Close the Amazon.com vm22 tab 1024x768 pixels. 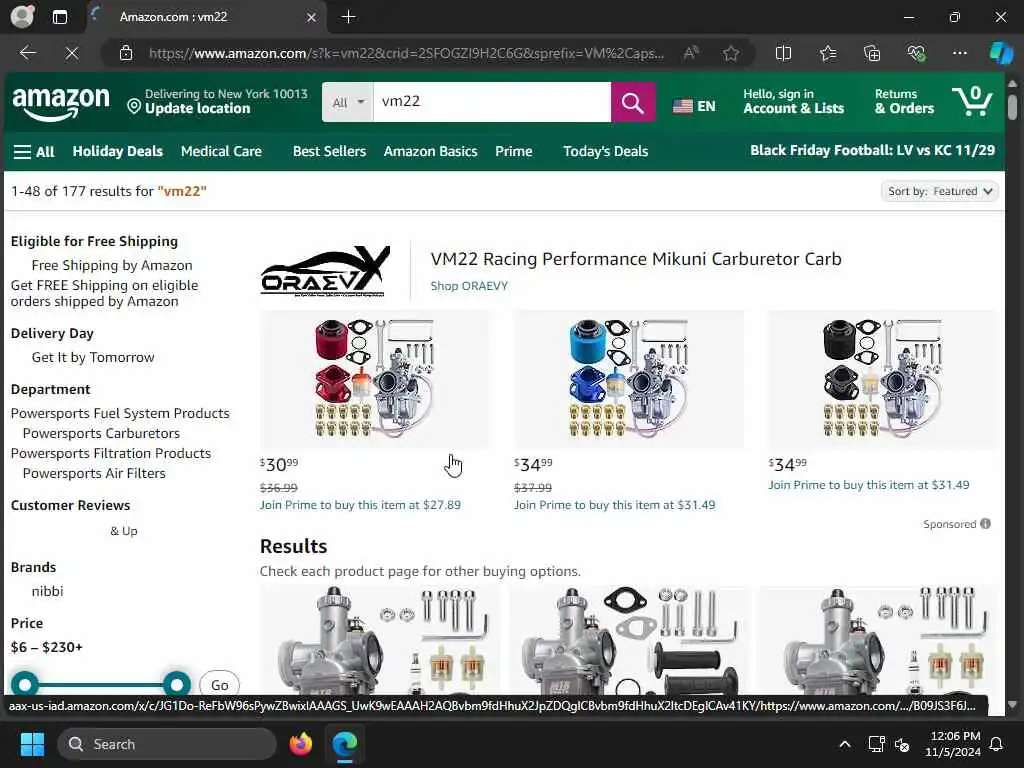312,18
